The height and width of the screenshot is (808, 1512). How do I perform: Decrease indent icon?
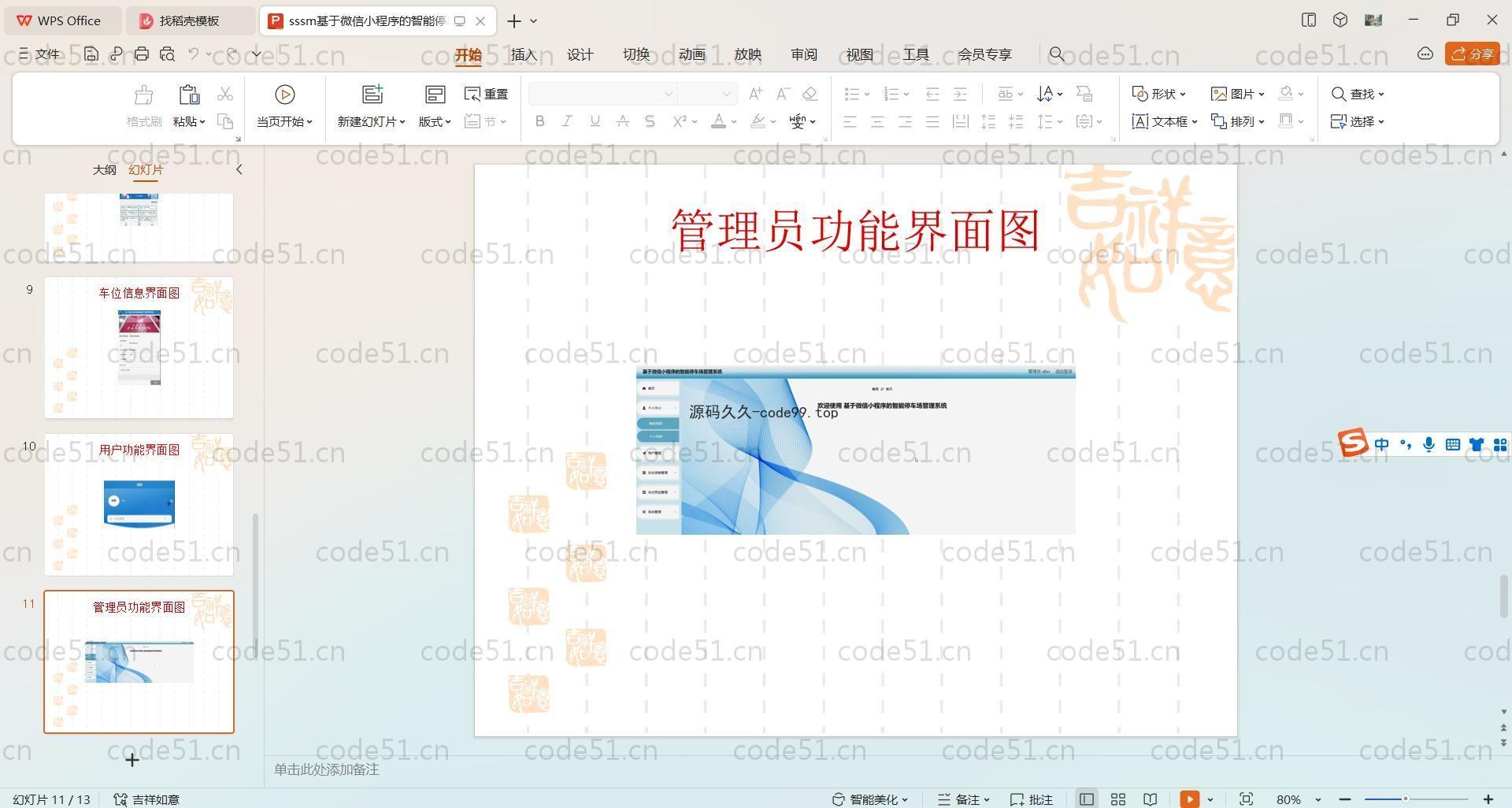pos(932,95)
